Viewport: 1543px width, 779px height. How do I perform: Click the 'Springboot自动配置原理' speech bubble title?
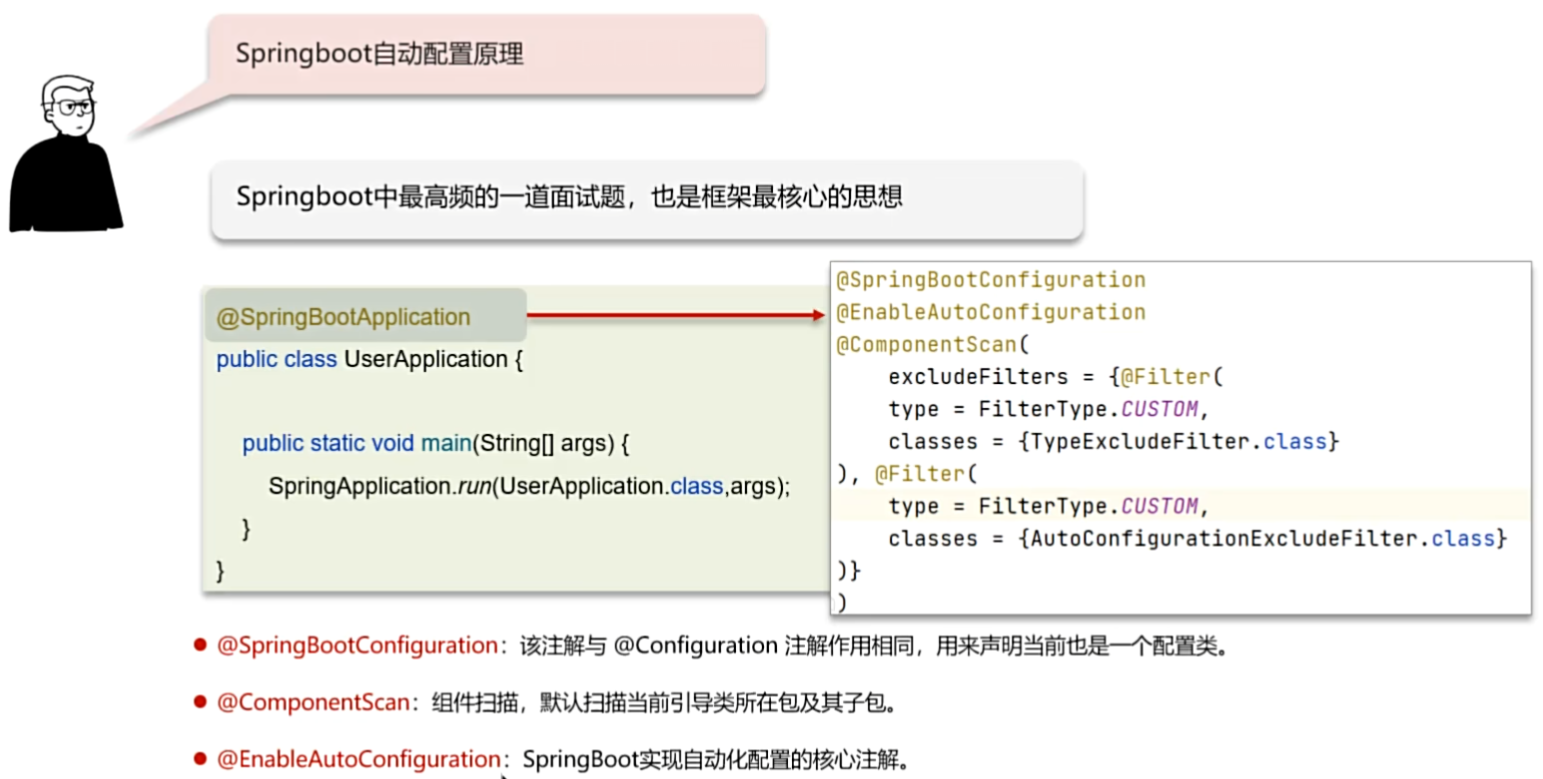tap(379, 54)
